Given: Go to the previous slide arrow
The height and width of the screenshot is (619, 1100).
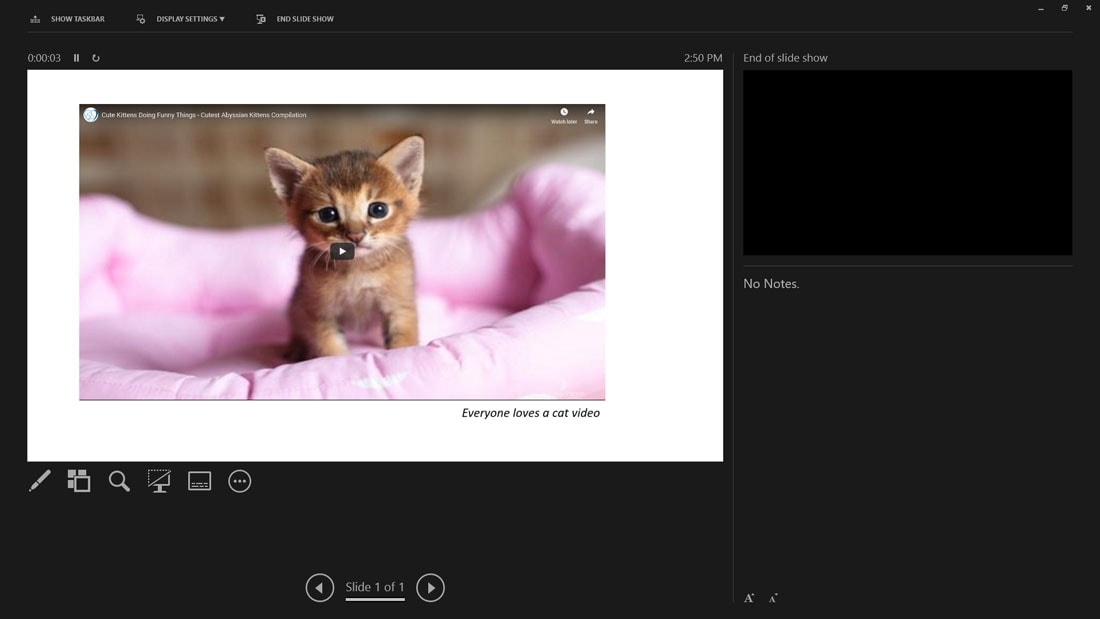Looking at the screenshot, I should 320,587.
